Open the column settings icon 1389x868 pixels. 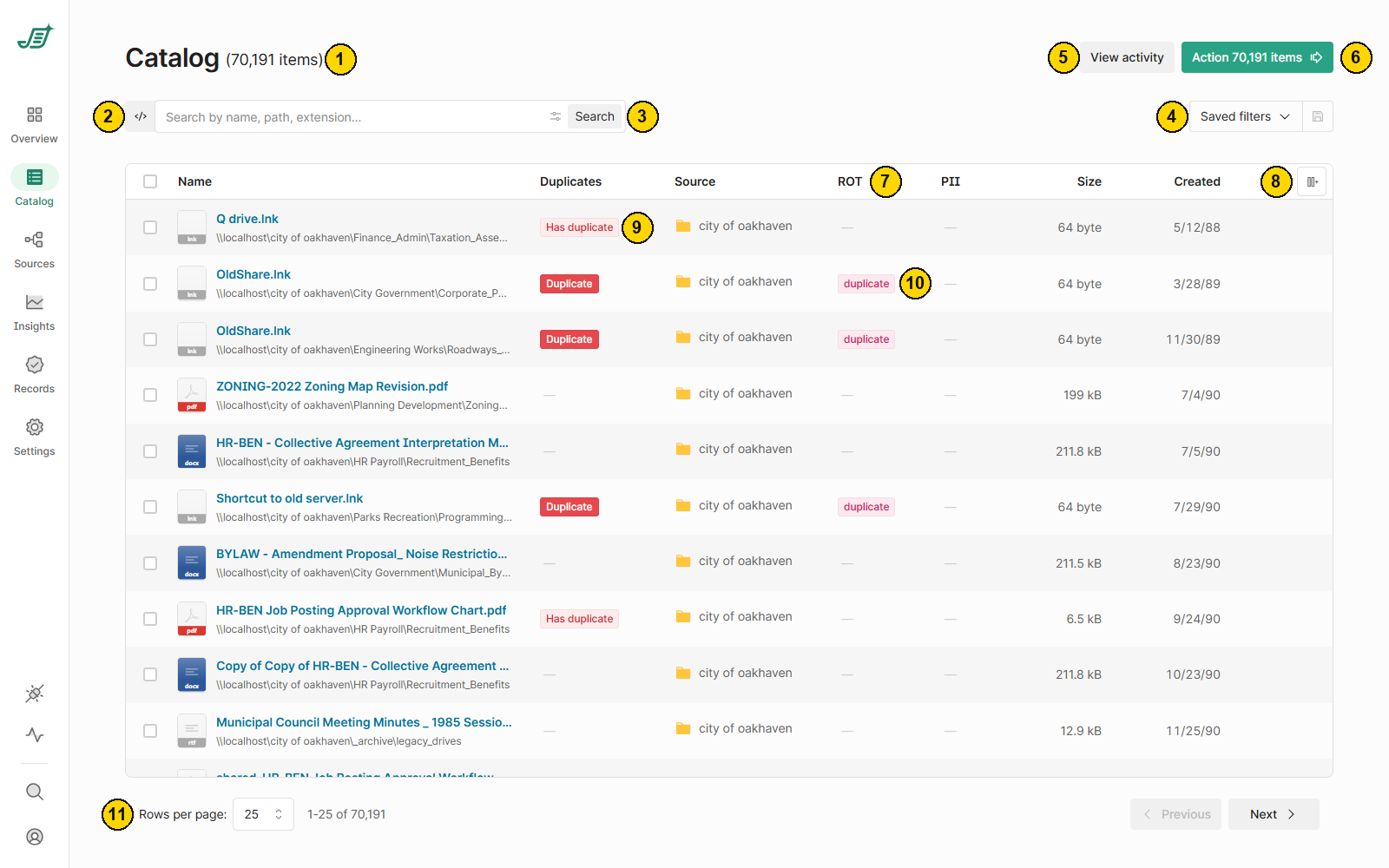(x=1312, y=181)
